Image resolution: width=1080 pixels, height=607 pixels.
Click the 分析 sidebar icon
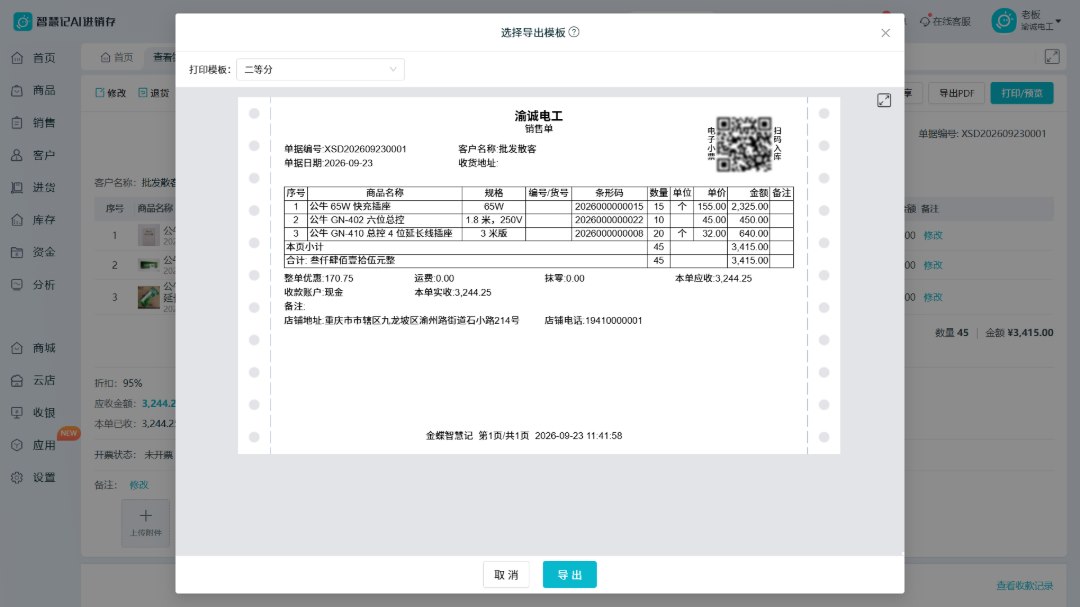pyautogui.click(x=17, y=285)
